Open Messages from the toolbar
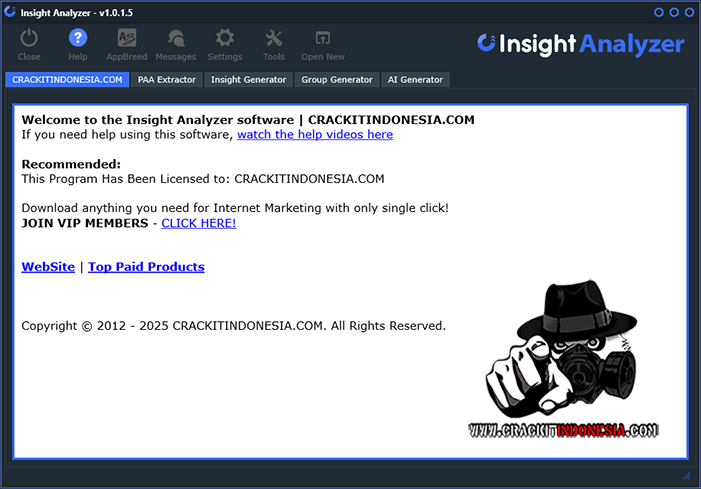 [x=176, y=39]
